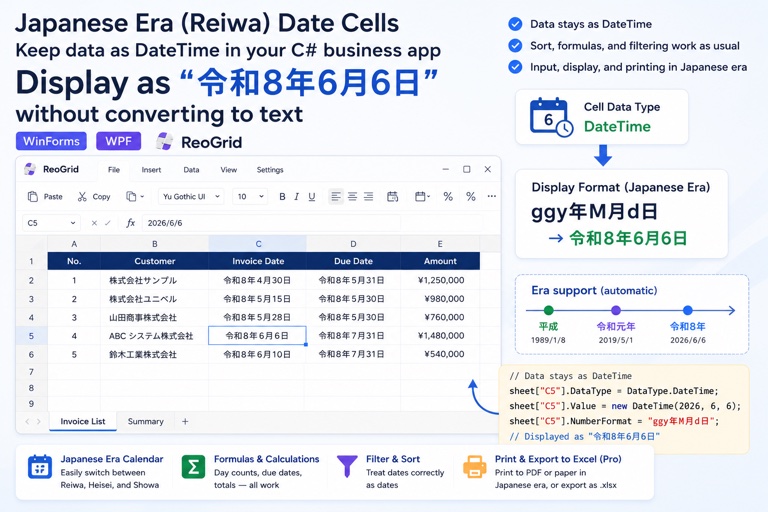768x512 pixels.
Task: Click the Heisei 1989/1/8 timeline dot
Action: pos(549,310)
